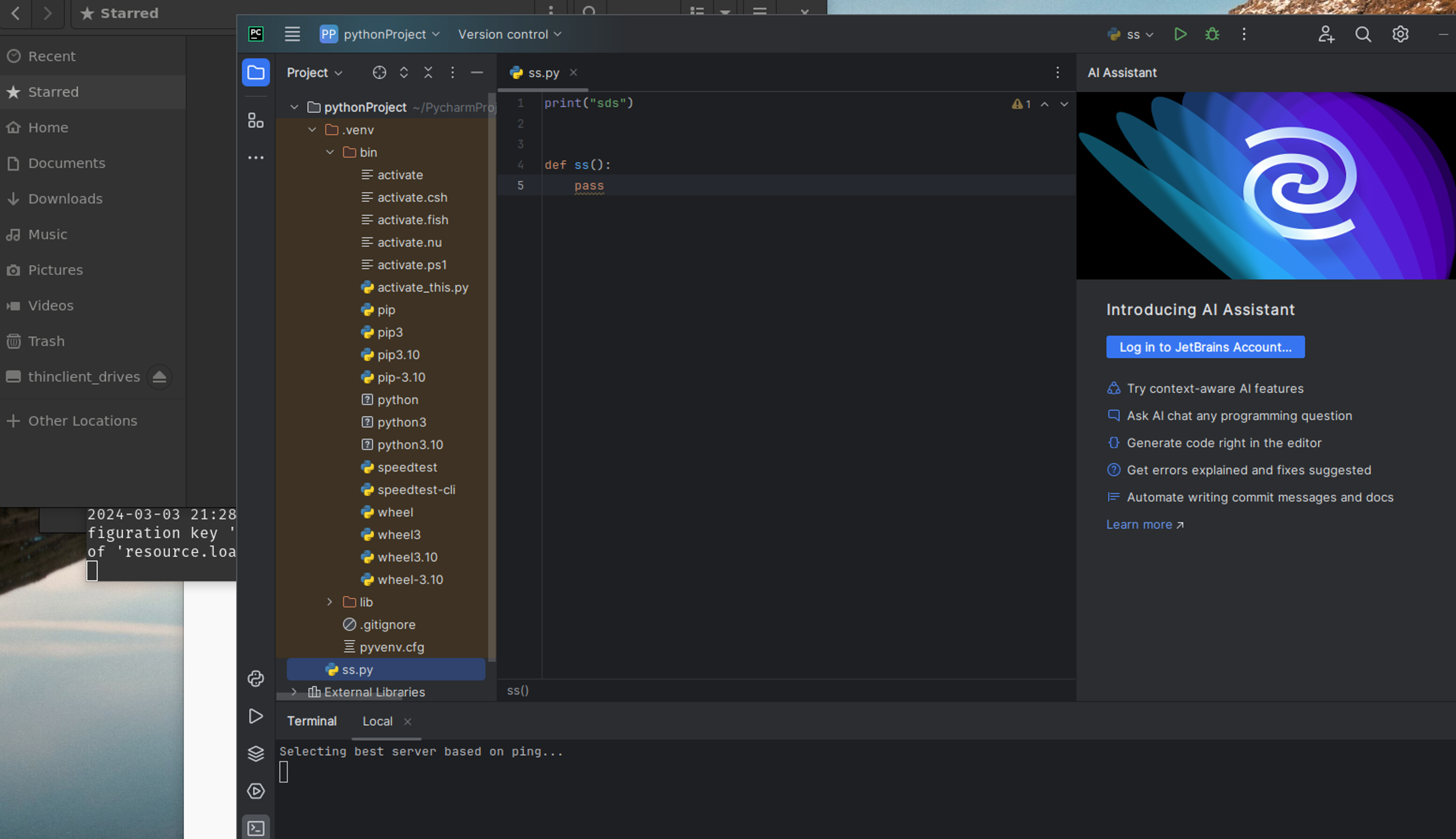Open the Structure tool window icon
Screen dimensions: 1456x839
coord(256,120)
